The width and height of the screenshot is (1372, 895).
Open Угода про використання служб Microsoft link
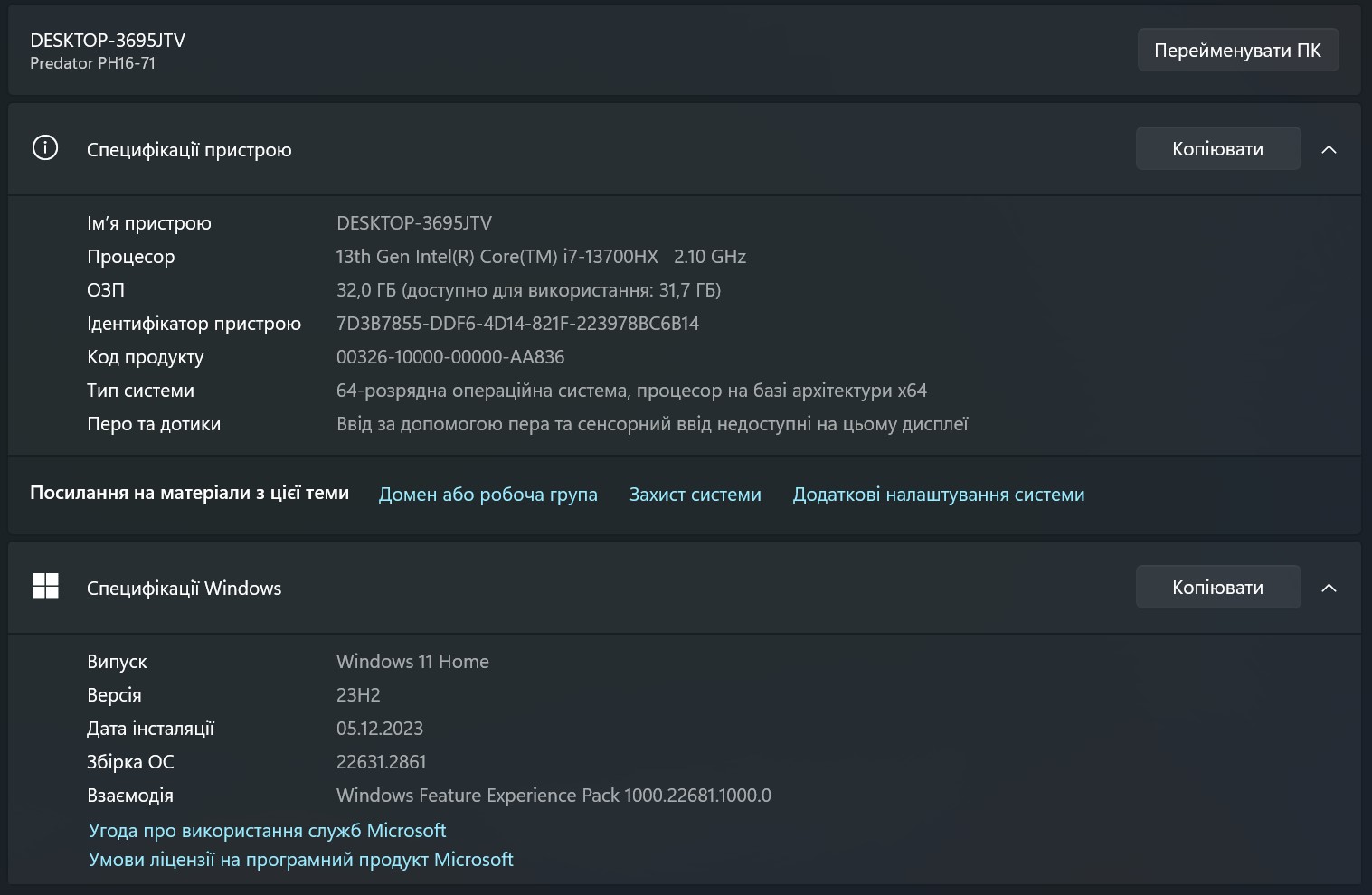268,830
